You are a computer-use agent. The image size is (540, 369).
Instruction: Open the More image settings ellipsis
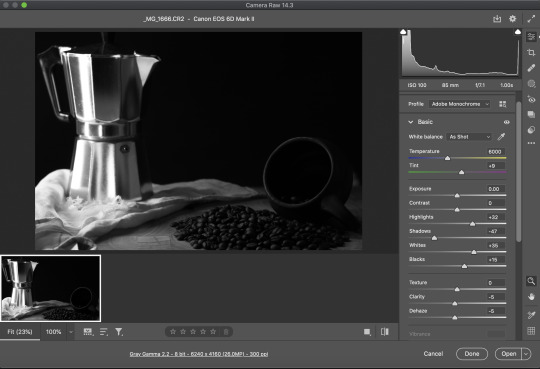[x=531, y=143]
